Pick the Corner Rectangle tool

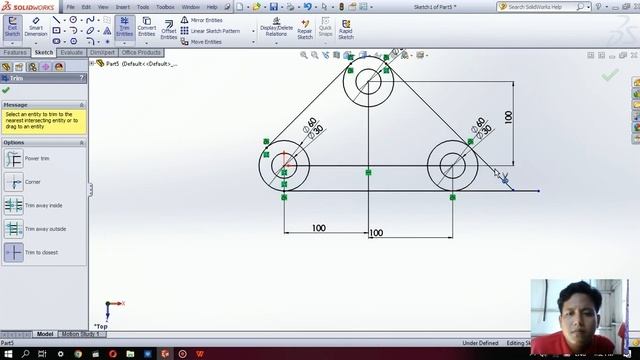[56, 31]
